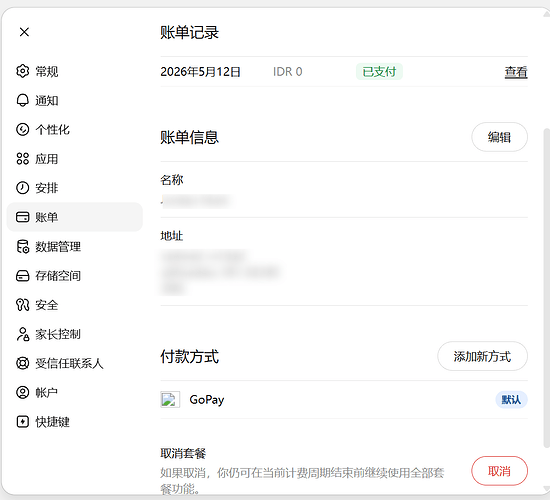Image resolution: width=550 pixels, height=500 pixels.
Task: Click the 常规 gear icon
Action: tap(22, 71)
